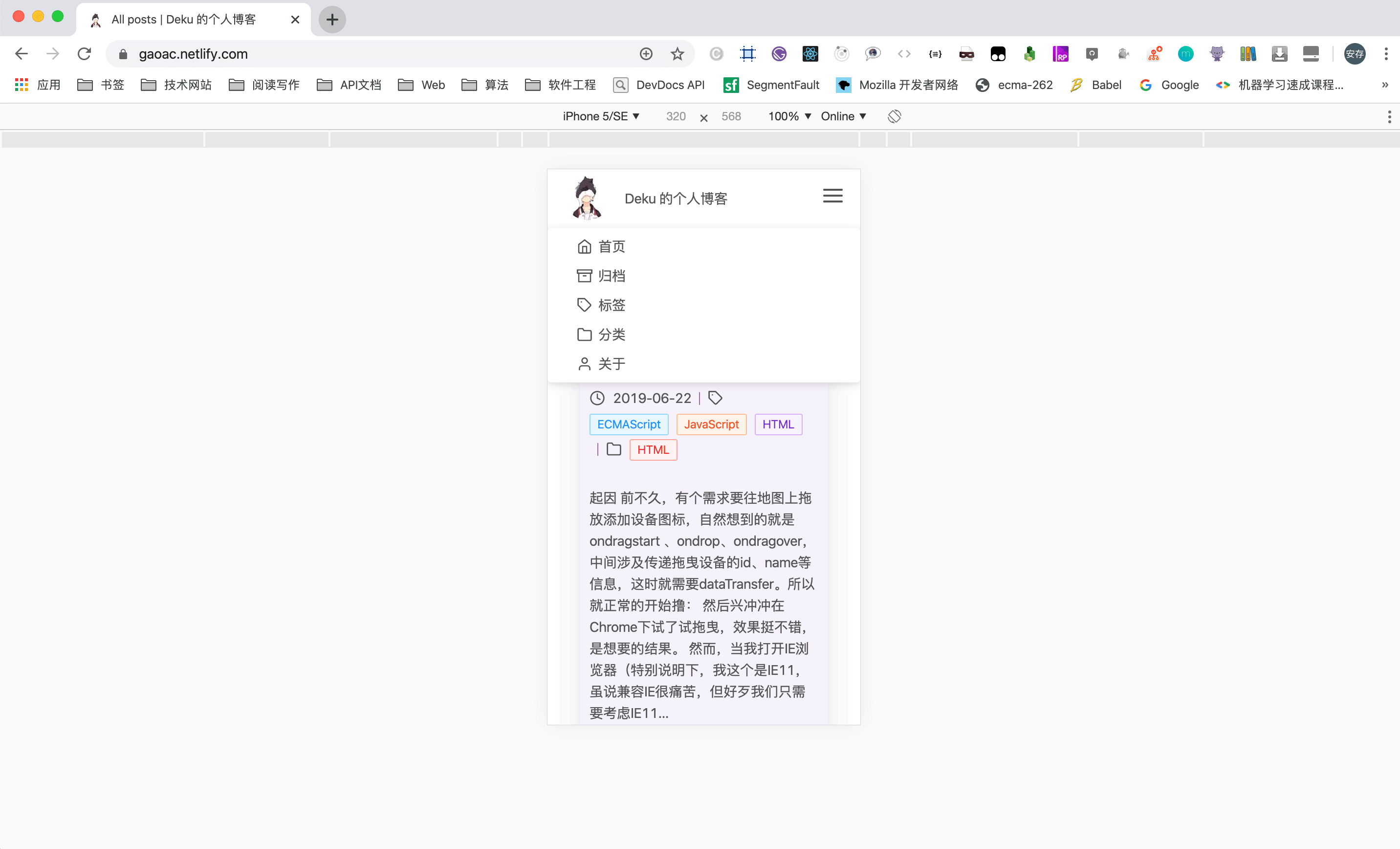Image resolution: width=1400 pixels, height=849 pixels.
Task: Click the install add-to-device icon in address bar
Action: click(x=646, y=54)
